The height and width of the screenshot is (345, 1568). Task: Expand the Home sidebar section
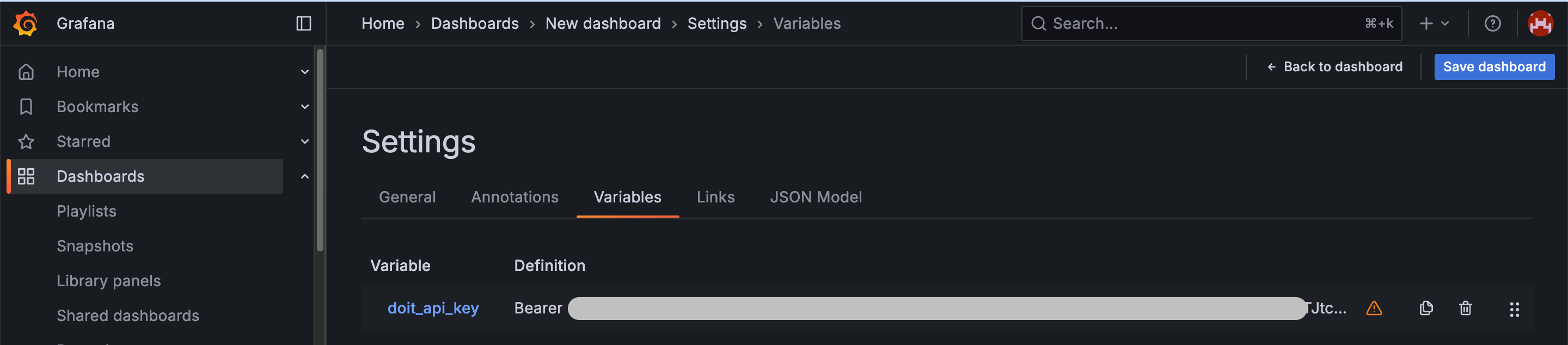point(304,71)
